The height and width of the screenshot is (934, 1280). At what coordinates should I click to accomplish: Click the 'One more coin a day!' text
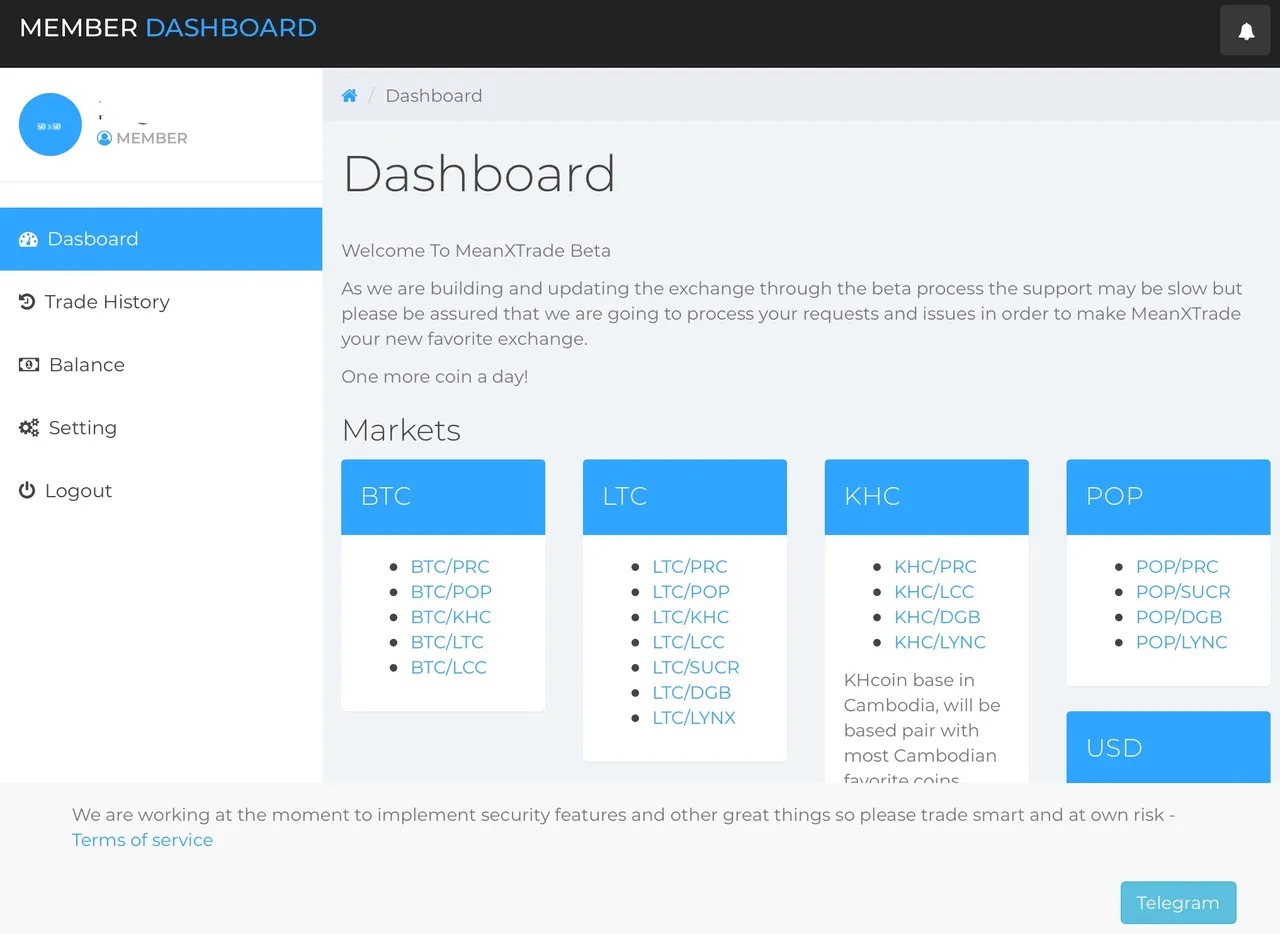click(434, 377)
